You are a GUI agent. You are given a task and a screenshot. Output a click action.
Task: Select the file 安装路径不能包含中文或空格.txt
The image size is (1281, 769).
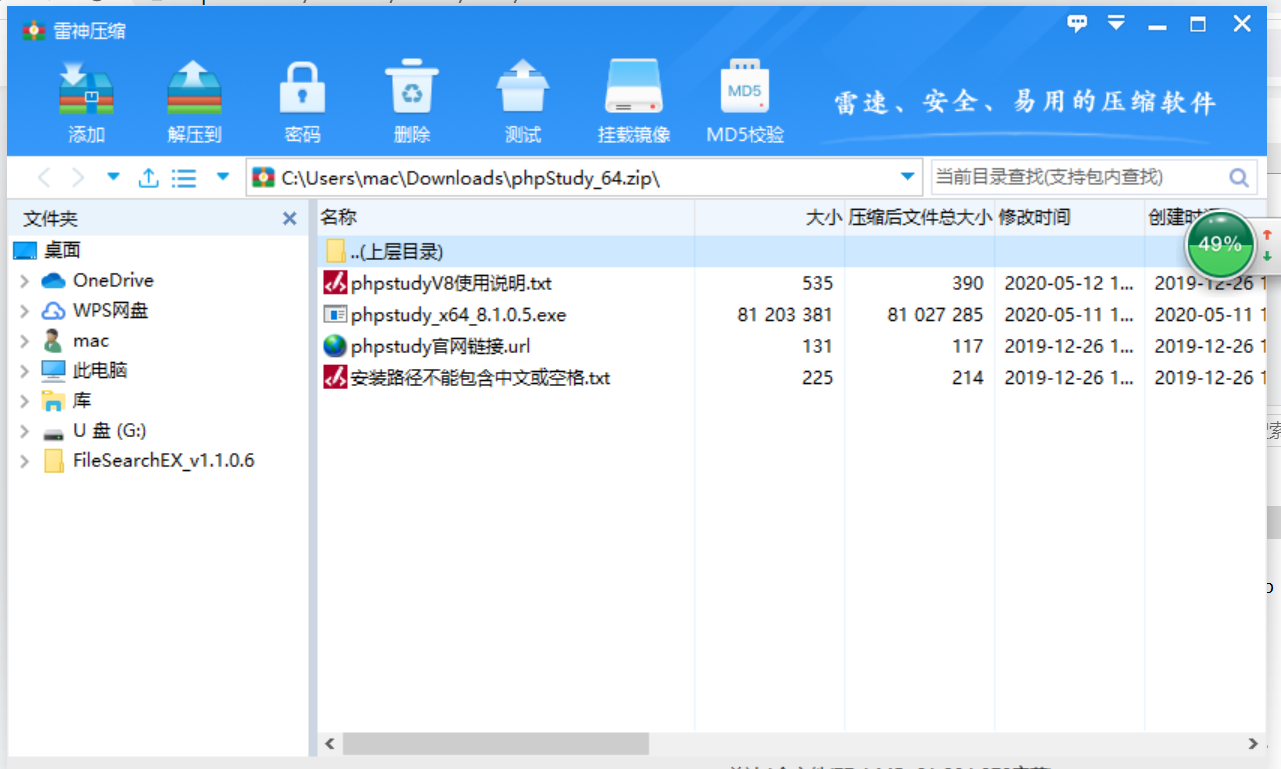click(480, 378)
